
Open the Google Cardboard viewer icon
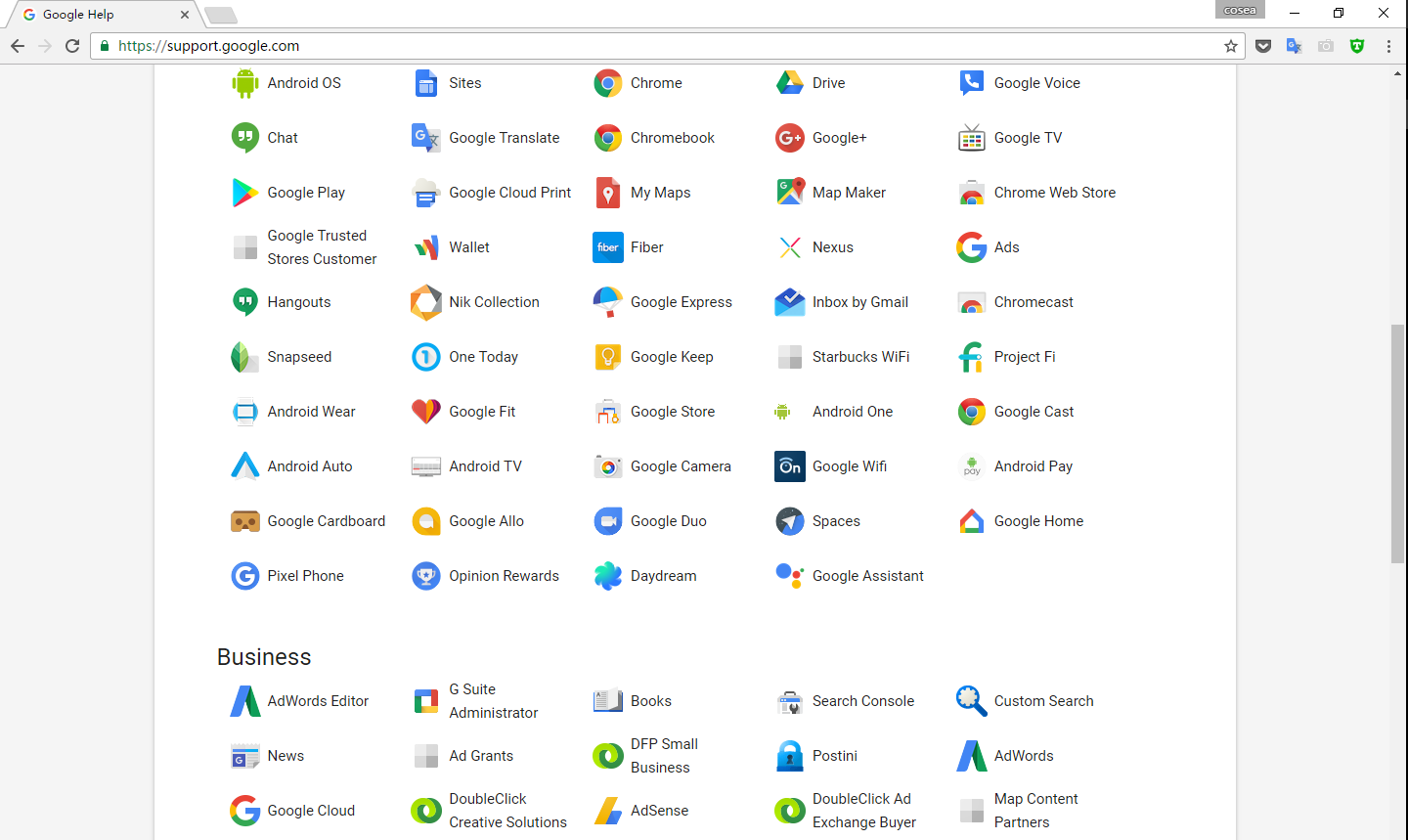pos(244,521)
